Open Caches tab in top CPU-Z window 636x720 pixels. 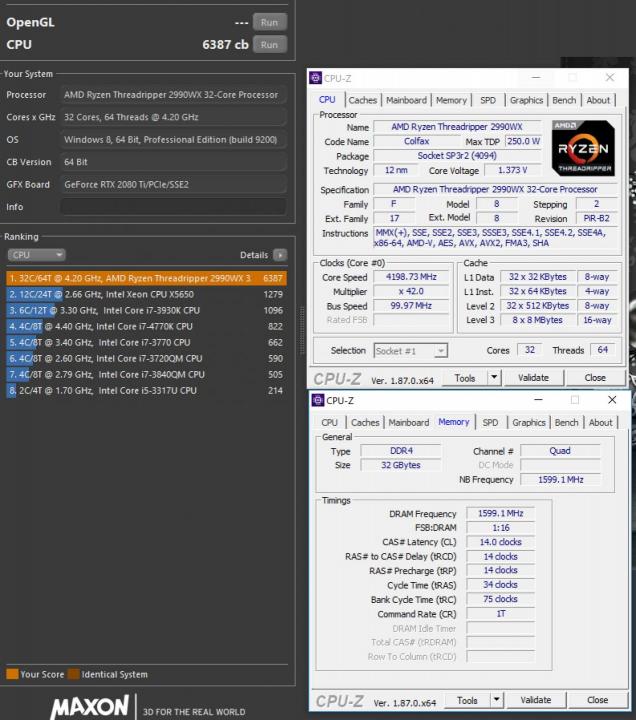362,100
